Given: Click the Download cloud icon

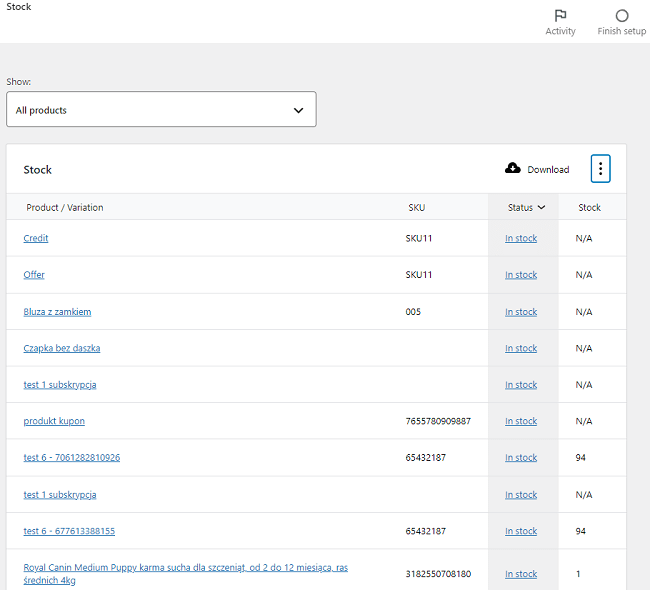Looking at the screenshot, I should 513,168.
